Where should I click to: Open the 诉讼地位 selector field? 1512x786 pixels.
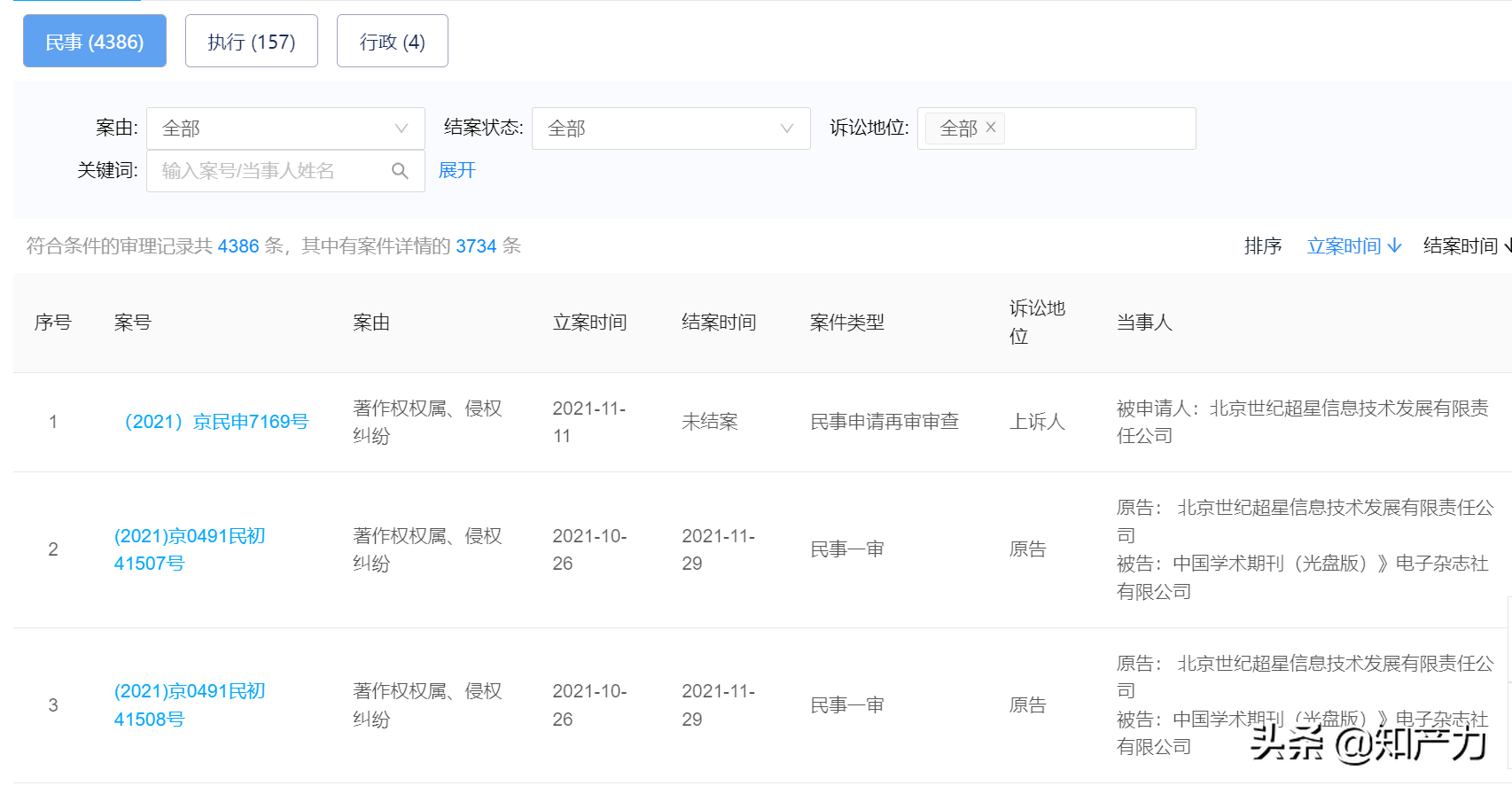[x=1056, y=128]
